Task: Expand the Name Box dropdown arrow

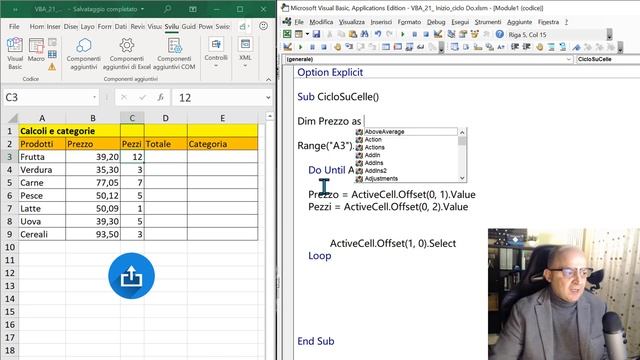Action: click(x=94, y=98)
